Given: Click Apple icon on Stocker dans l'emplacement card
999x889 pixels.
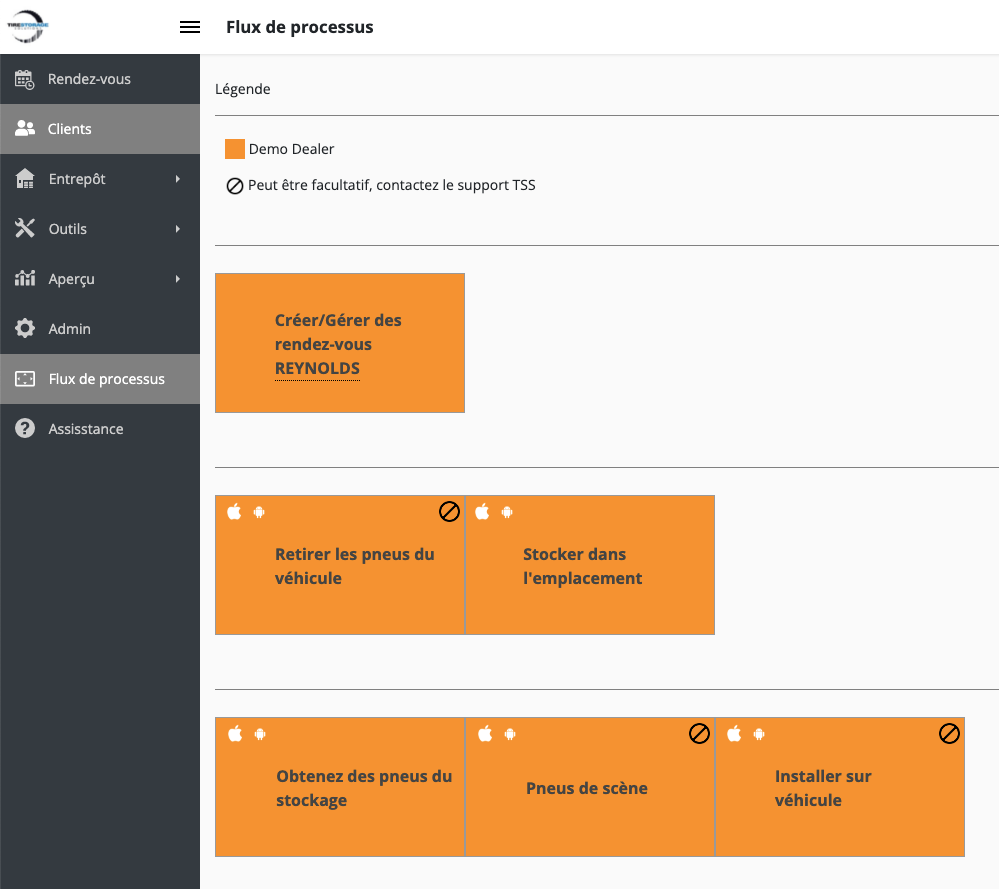Looking at the screenshot, I should (x=482, y=512).
